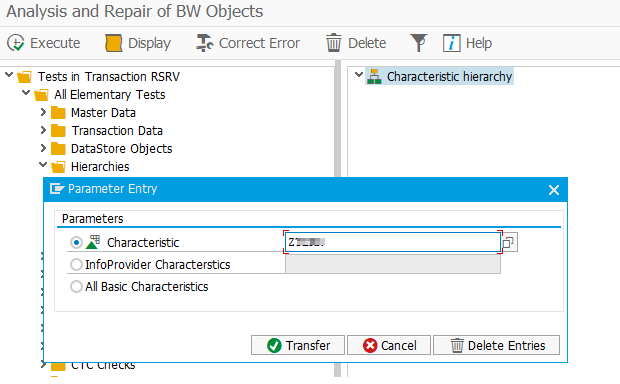Select the Characteristic radio button
Image resolution: width=620 pixels, height=384 pixels.
pos(76,242)
